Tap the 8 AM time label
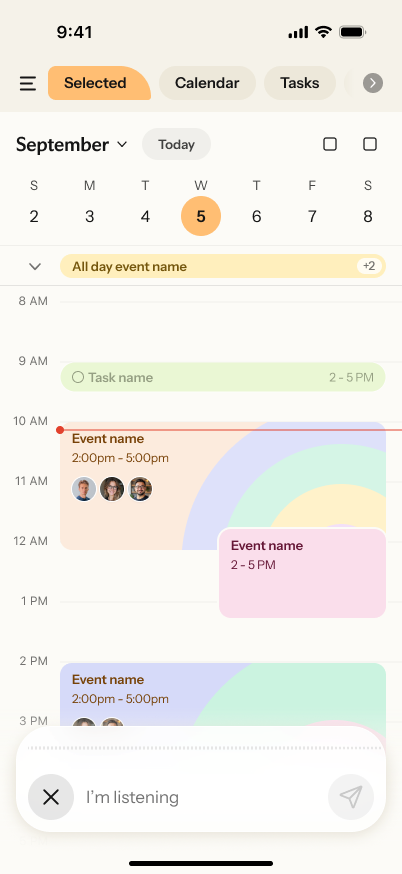402x874 pixels. pos(33,301)
